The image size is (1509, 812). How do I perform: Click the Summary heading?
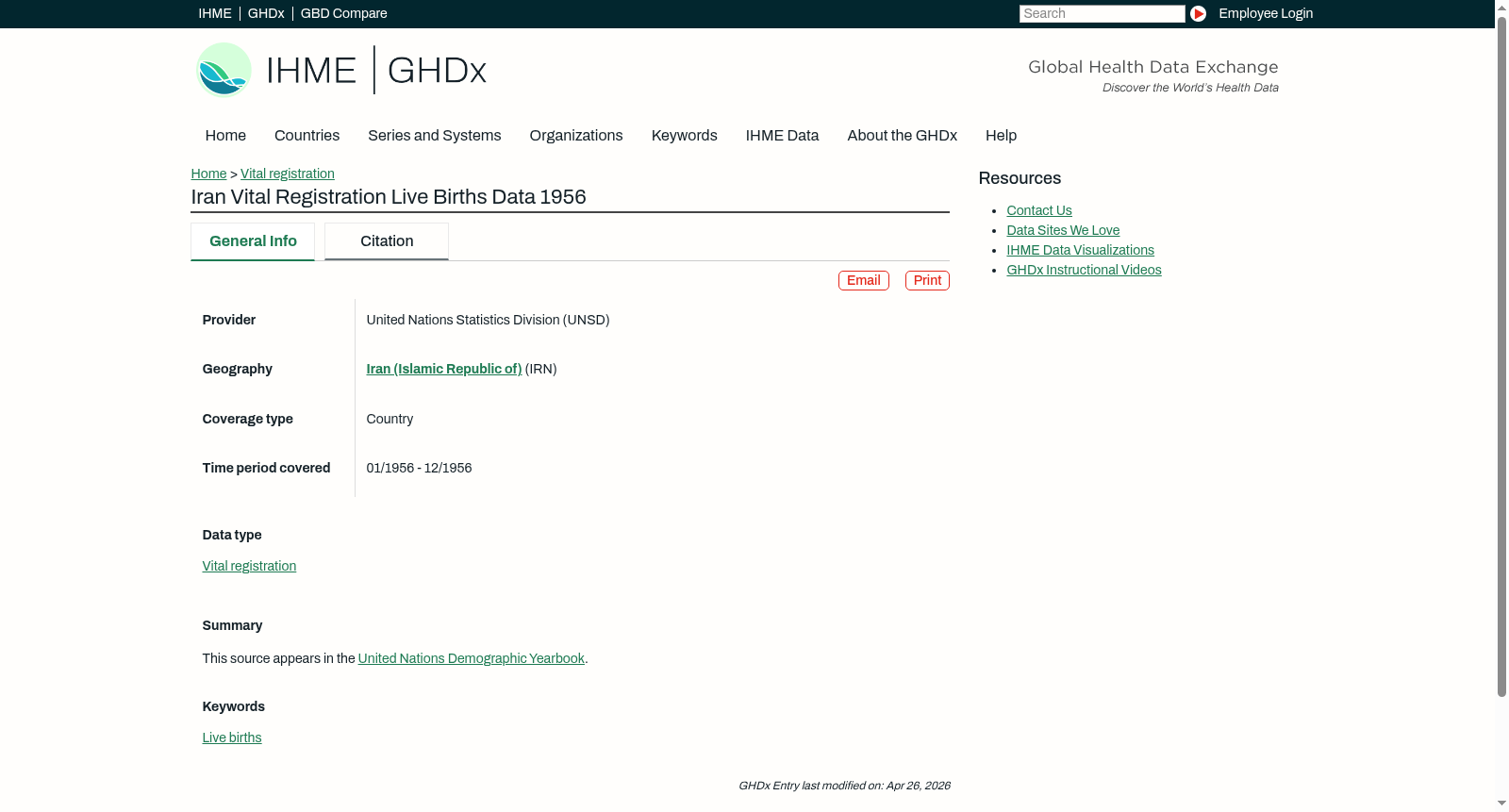coord(232,625)
